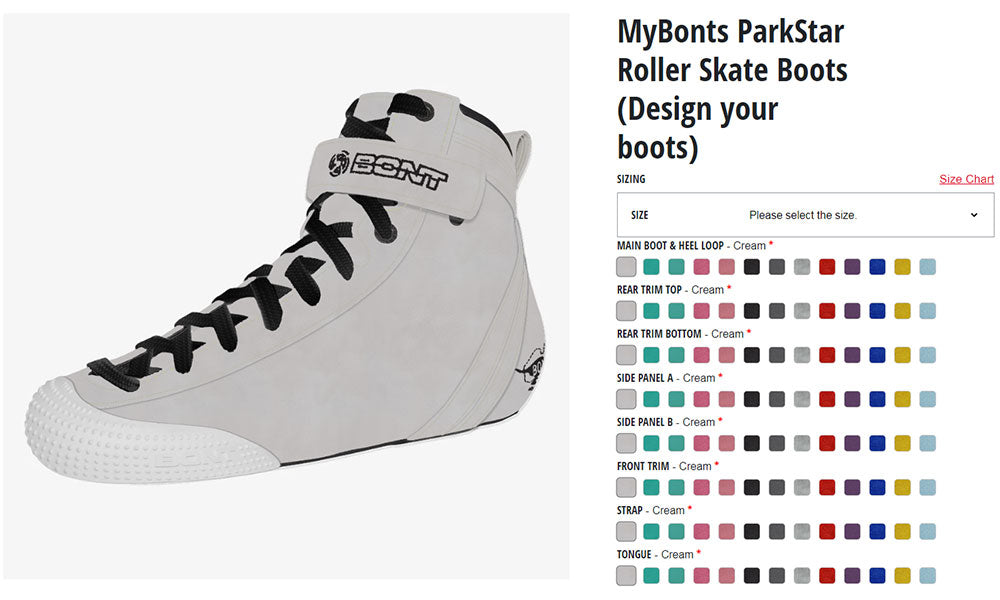Viewport: 1000px width, 600px height.
Task: Select light blue swatch for Front Trim
Action: [x=927, y=487]
